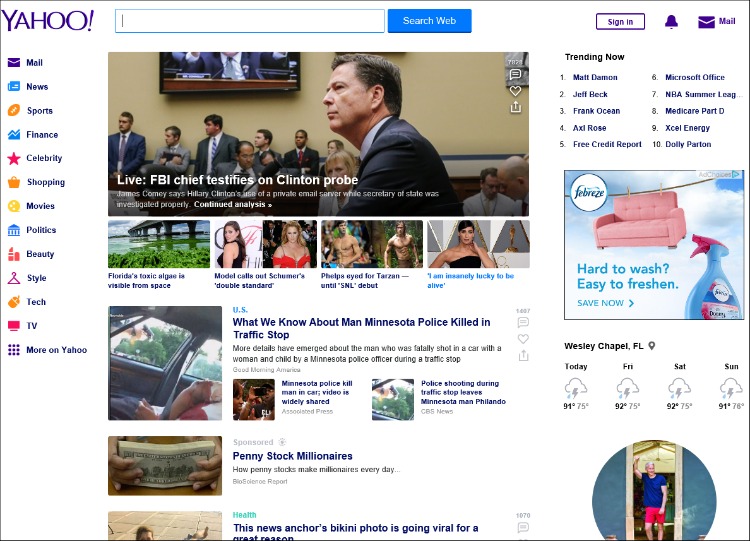Select the Finance chart icon in the sidebar

(x=14, y=135)
